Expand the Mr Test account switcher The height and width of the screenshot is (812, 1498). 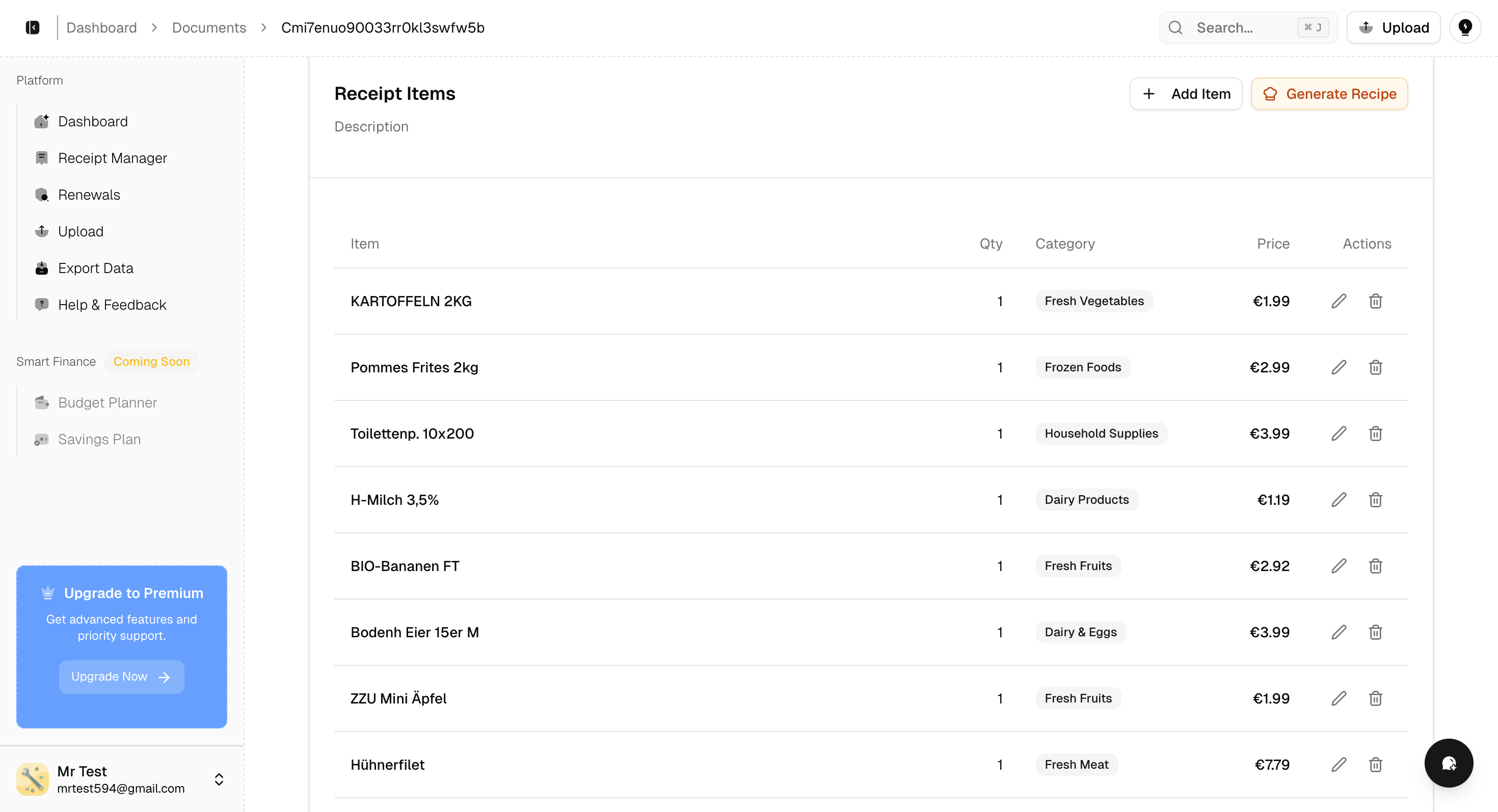(219, 779)
